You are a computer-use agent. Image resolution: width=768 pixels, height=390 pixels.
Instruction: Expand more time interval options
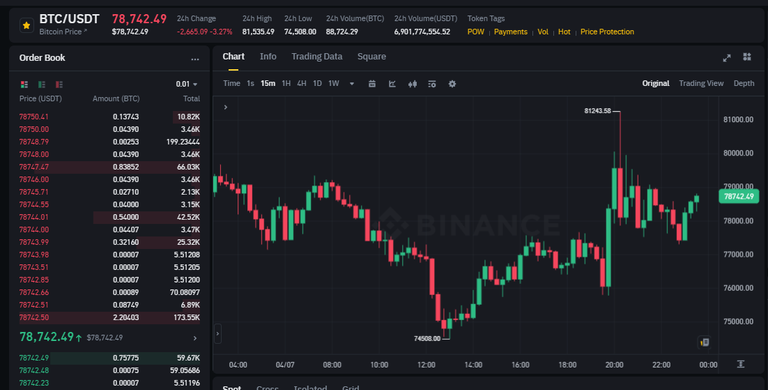tap(352, 84)
